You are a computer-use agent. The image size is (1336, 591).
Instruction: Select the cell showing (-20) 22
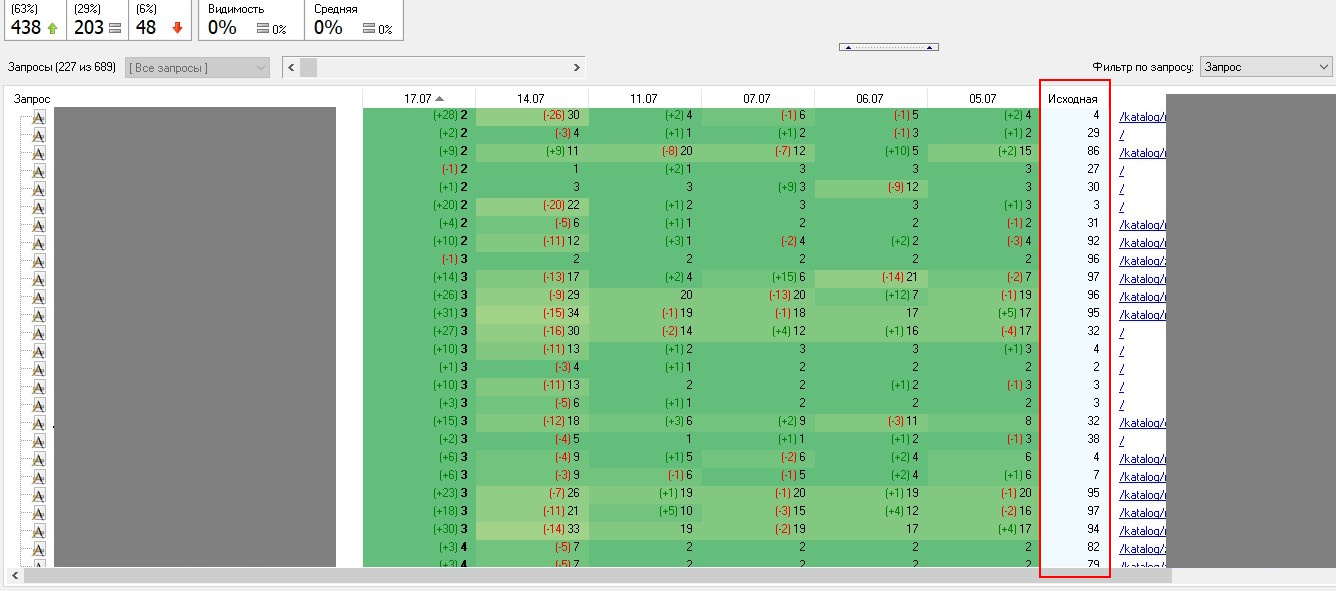tap(532, 206)
